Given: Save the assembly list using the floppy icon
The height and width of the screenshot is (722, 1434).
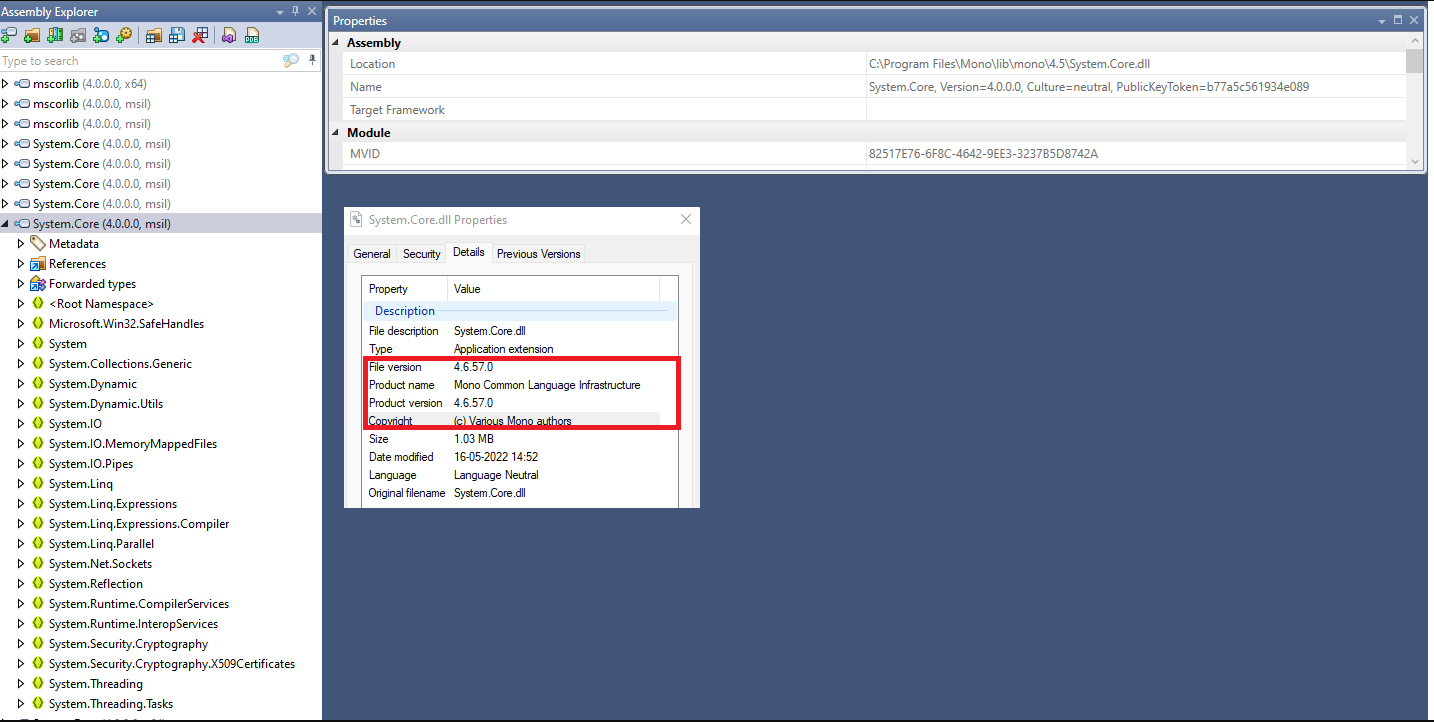Looking at the screenshot, I should tap(176, 35).
